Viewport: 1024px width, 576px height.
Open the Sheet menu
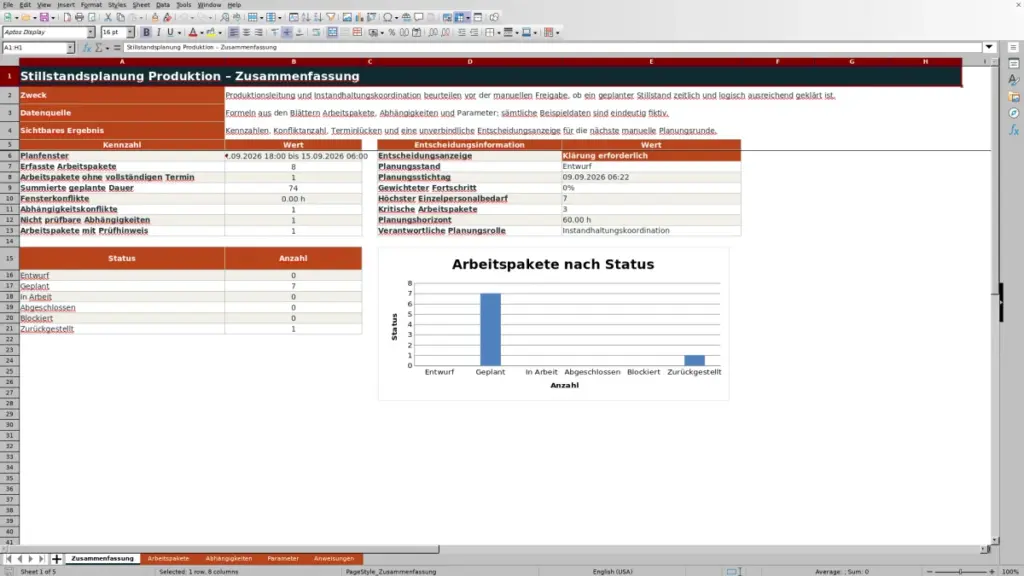pyautogui.click(x=141, y=5)
